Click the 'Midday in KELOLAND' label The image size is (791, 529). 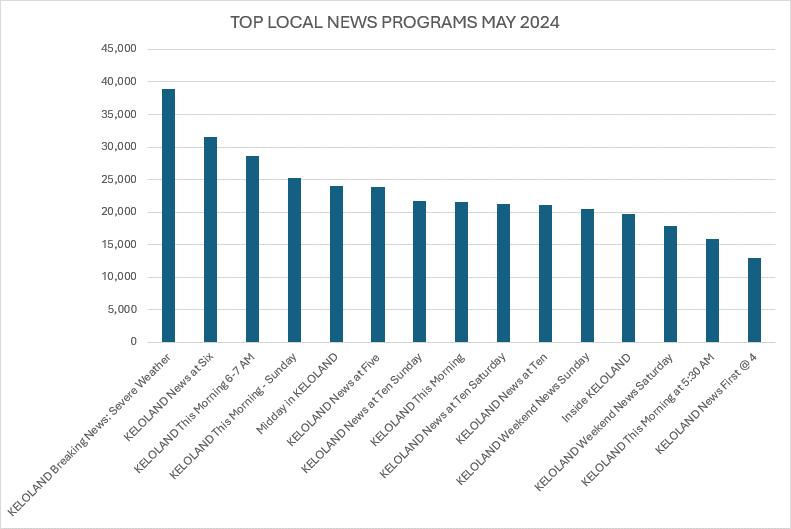tap(297, 393)
